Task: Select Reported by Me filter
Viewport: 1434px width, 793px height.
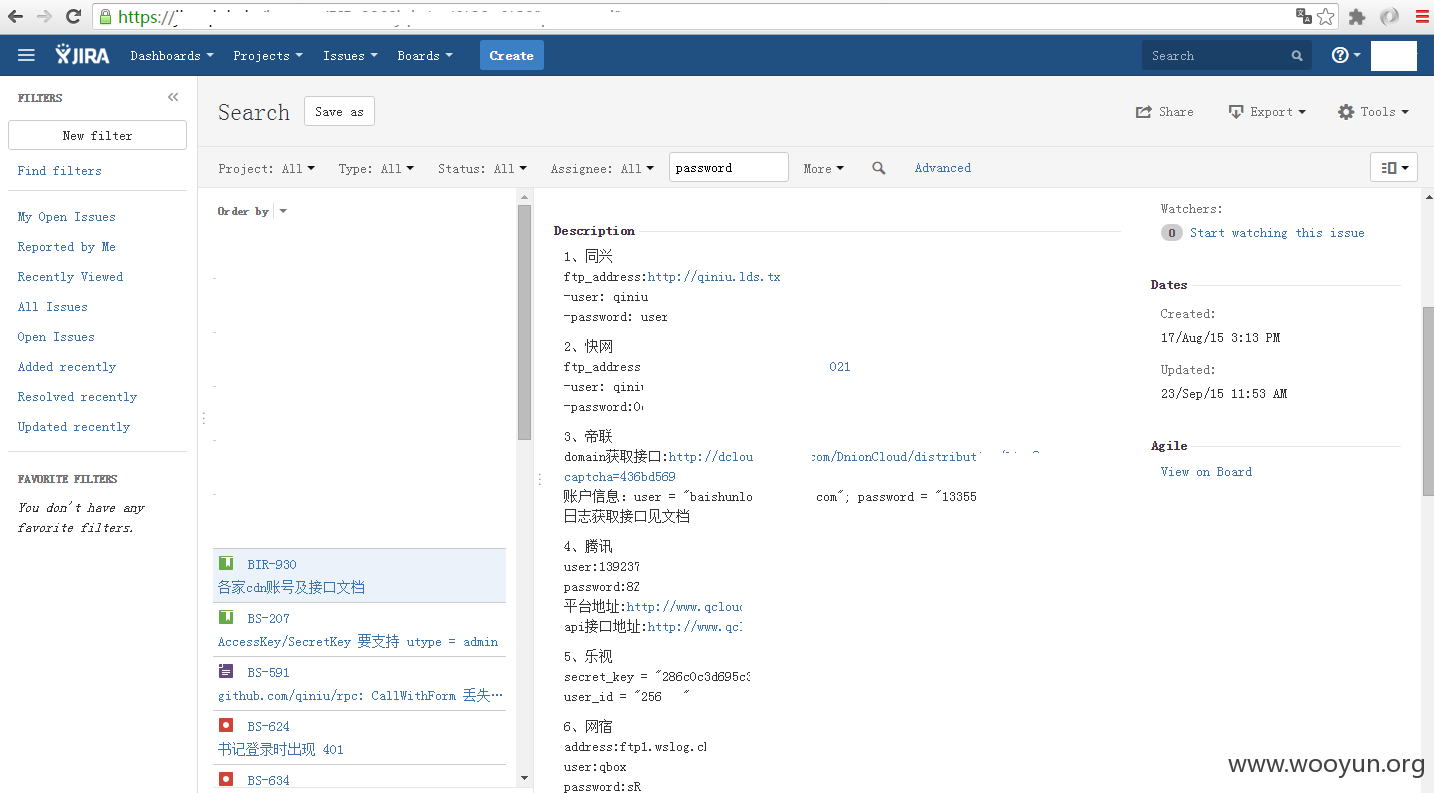Action: (x=66, y=247)
